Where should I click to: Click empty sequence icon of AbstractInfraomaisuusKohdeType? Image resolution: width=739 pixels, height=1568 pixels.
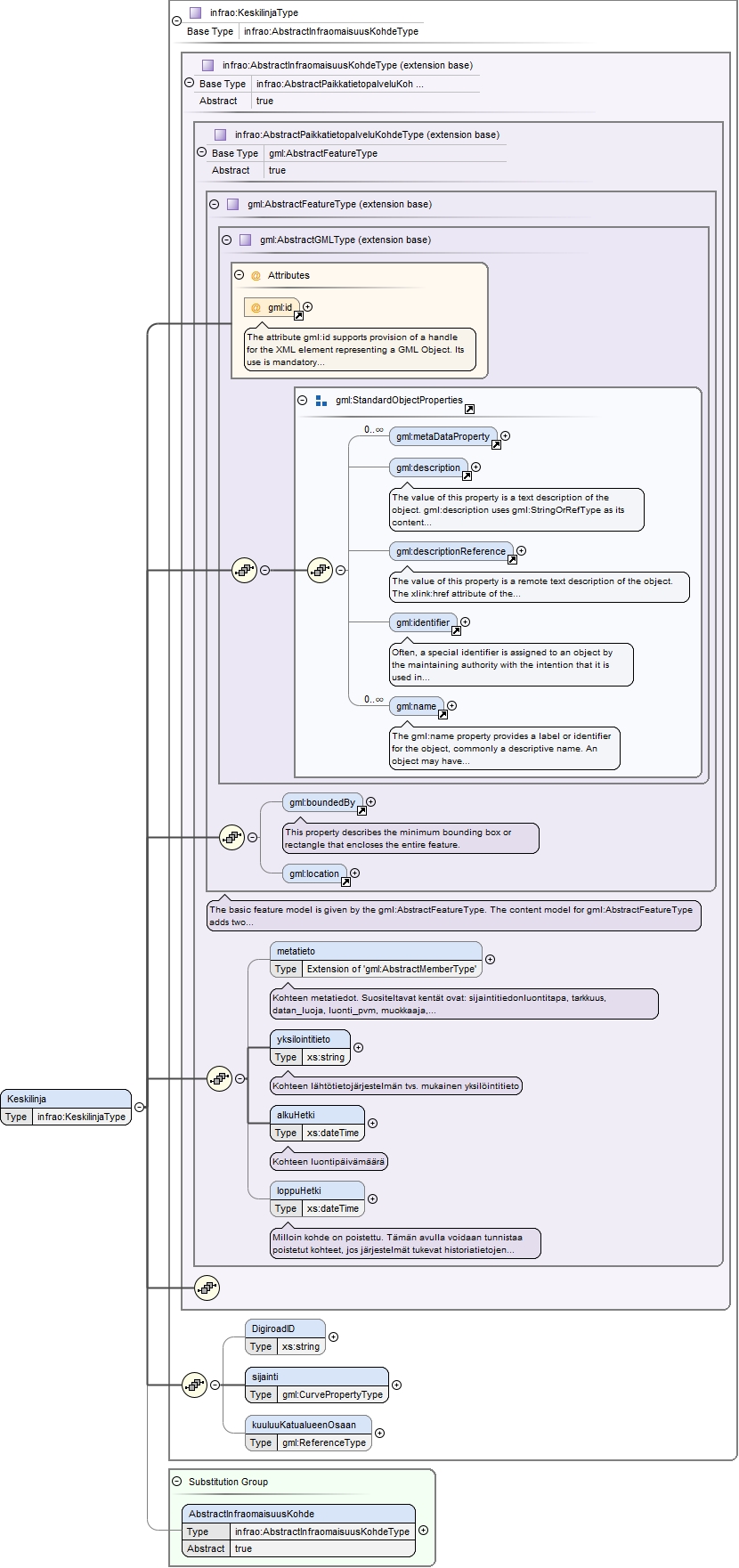207,1288
